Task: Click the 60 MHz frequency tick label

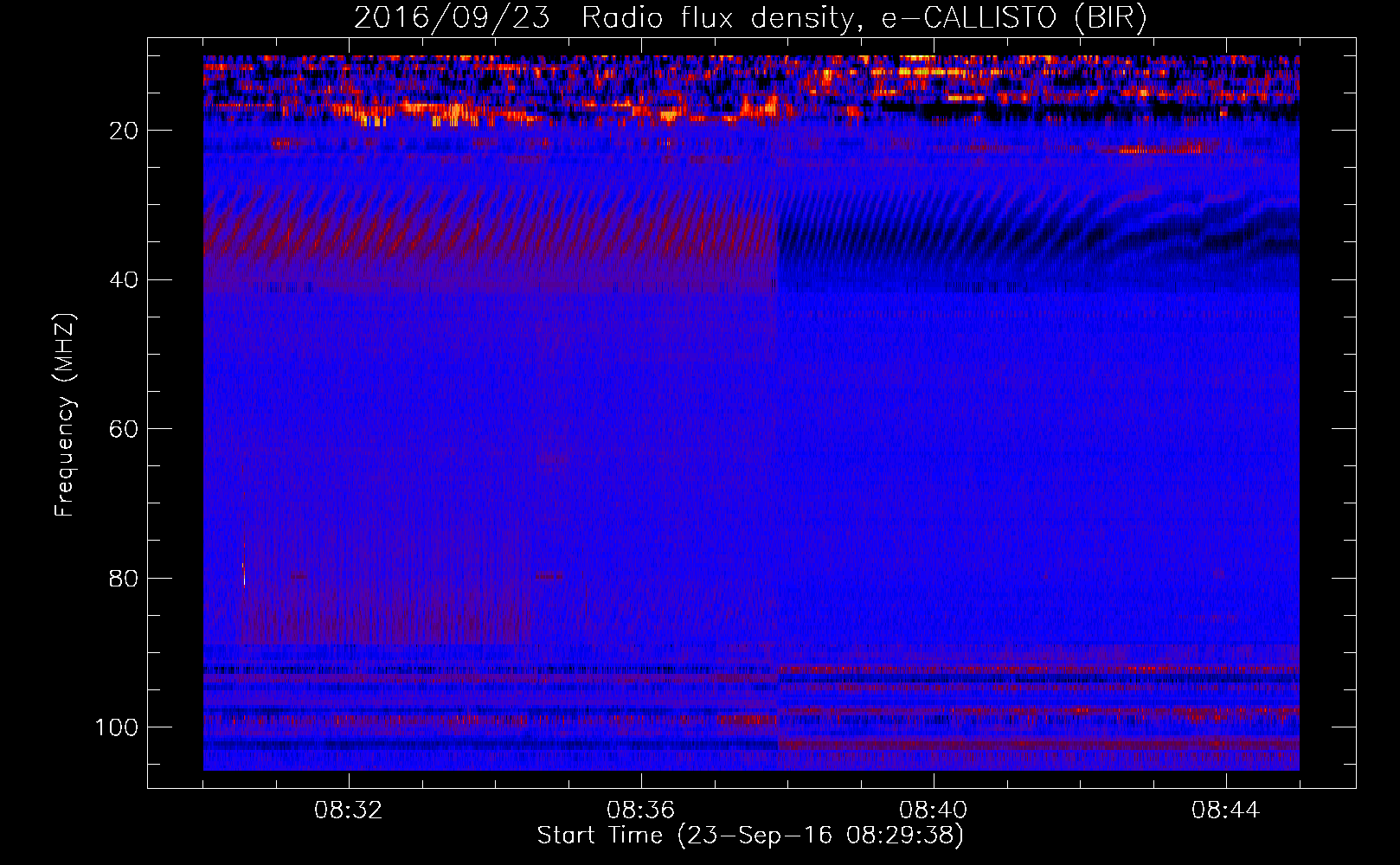Action: (124, 430)
